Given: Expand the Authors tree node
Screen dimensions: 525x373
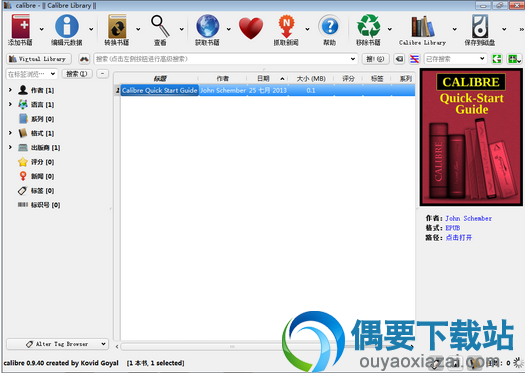Looking at the screenshot, I should click(10, 90).
